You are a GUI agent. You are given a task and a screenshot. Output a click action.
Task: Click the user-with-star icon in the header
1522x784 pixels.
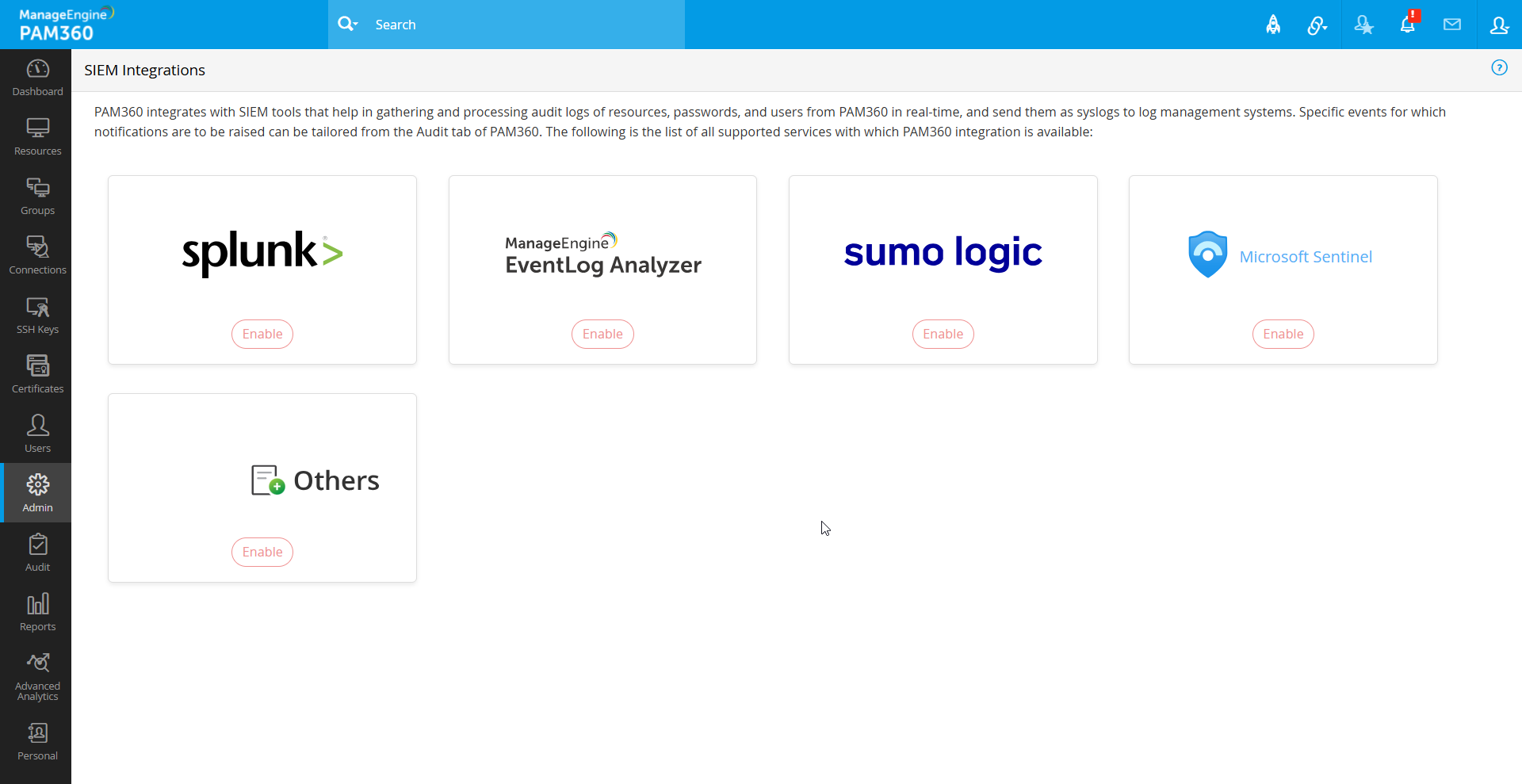[1363, 25]
